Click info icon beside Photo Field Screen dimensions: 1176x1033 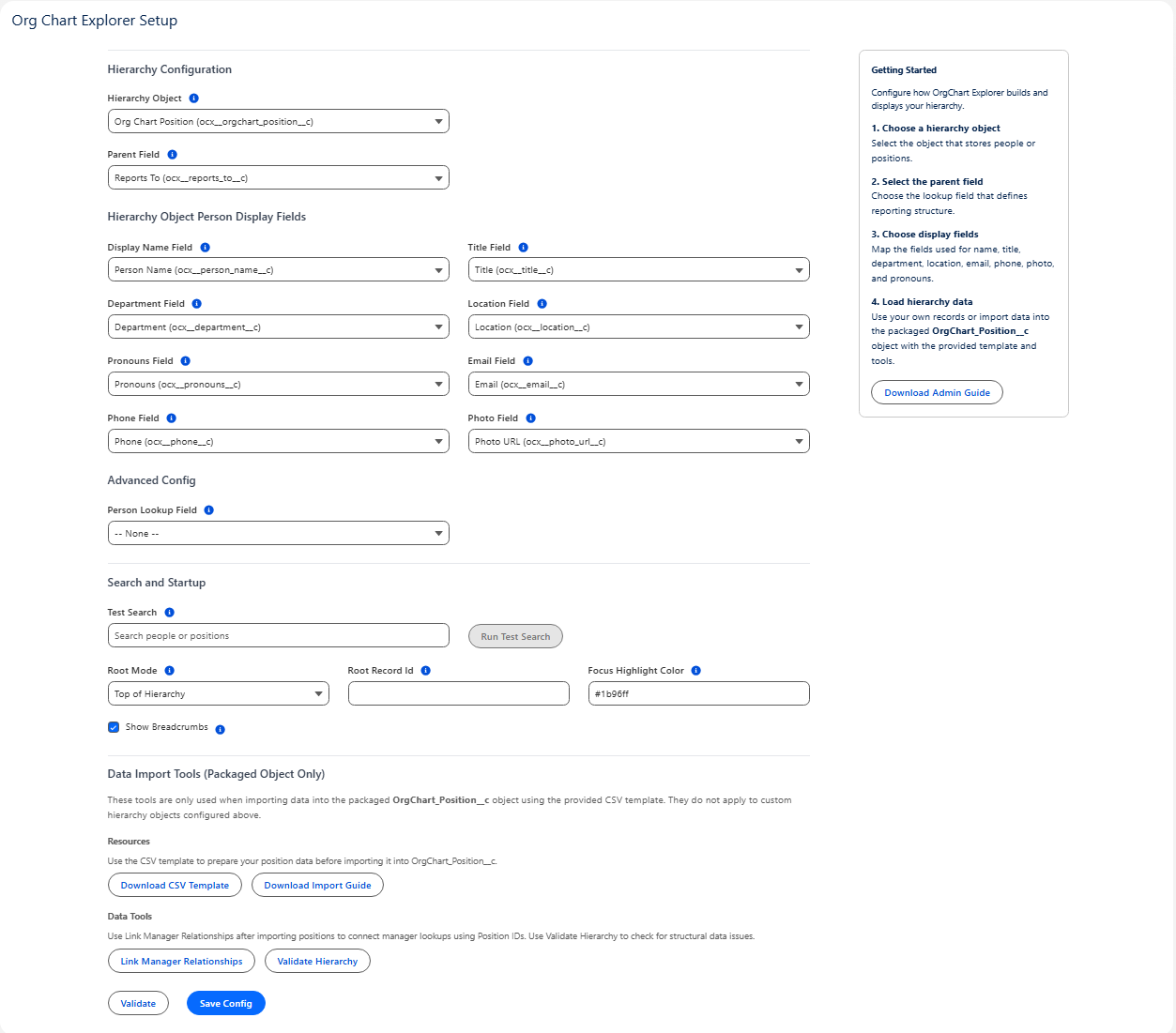pos(530,418)
